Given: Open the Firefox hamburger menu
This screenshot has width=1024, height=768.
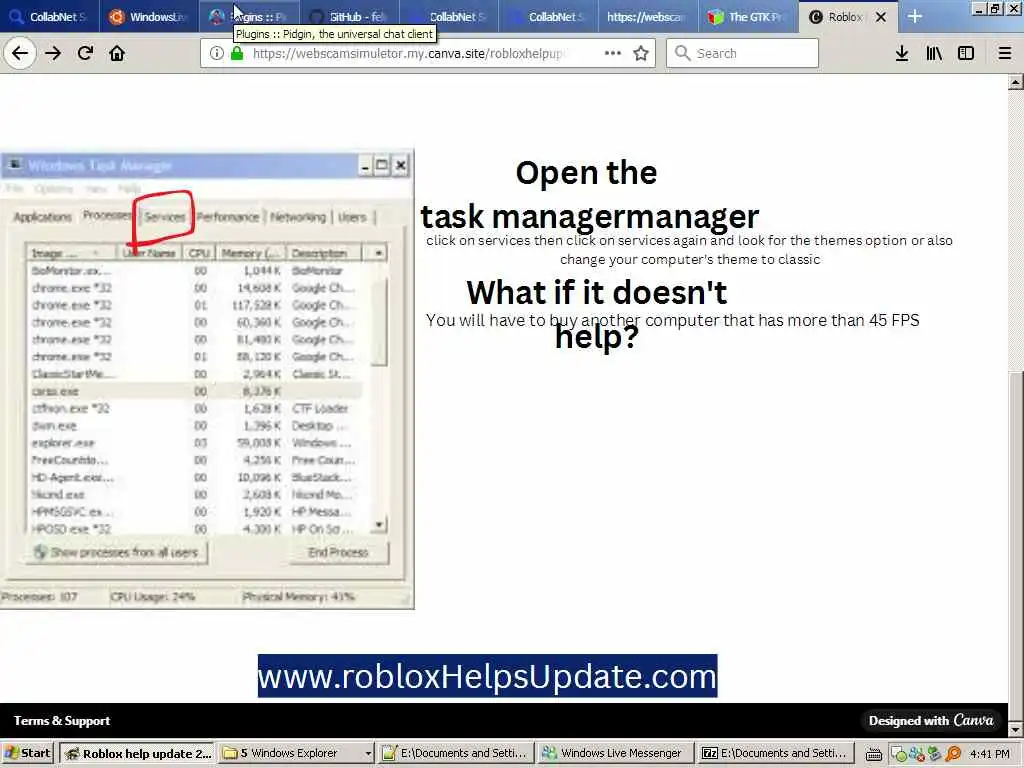Looking at the screenshot, I should point(1005,54).
